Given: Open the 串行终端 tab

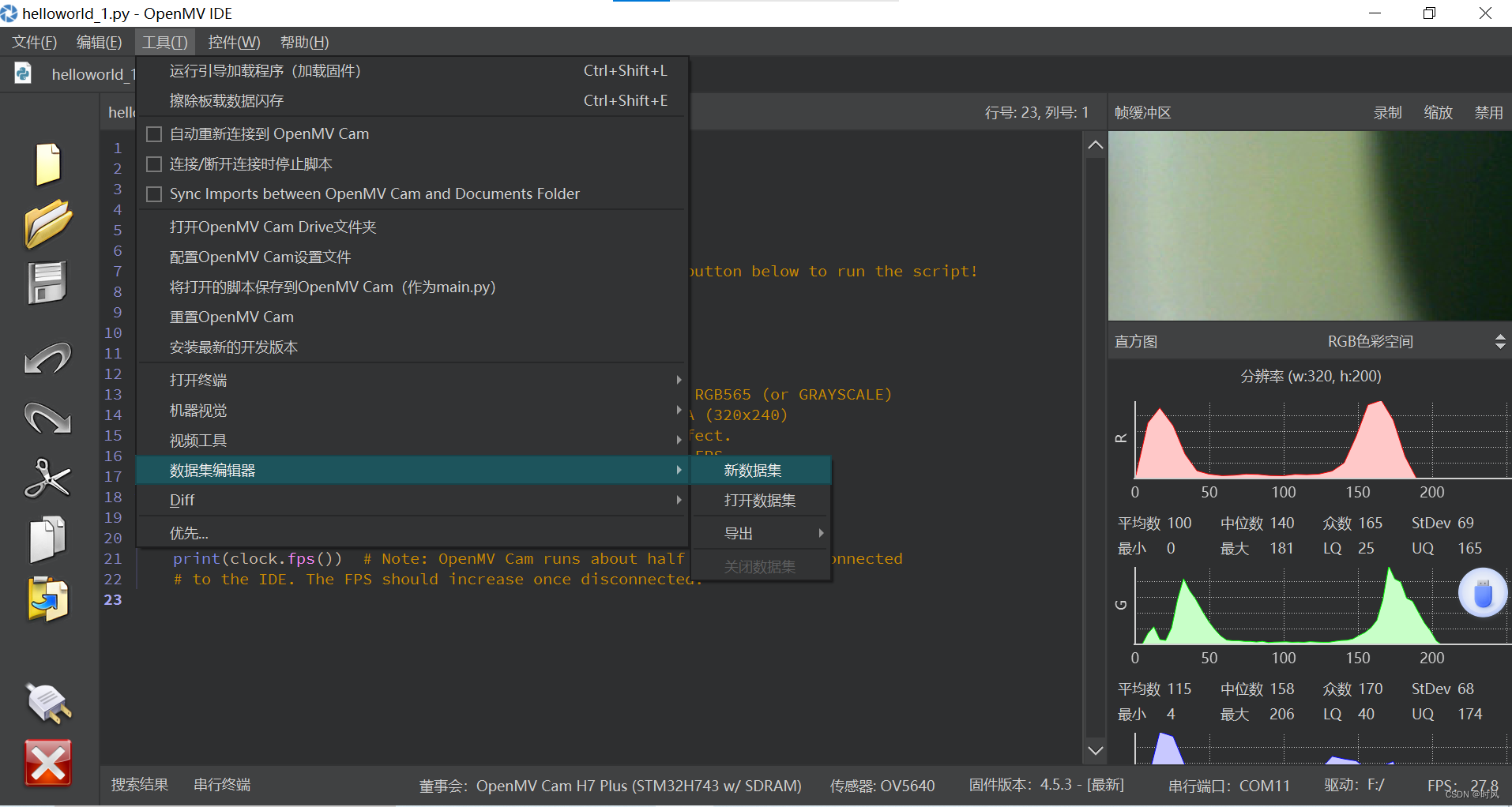Looking at the screenshot, I should tap(222, 785).
